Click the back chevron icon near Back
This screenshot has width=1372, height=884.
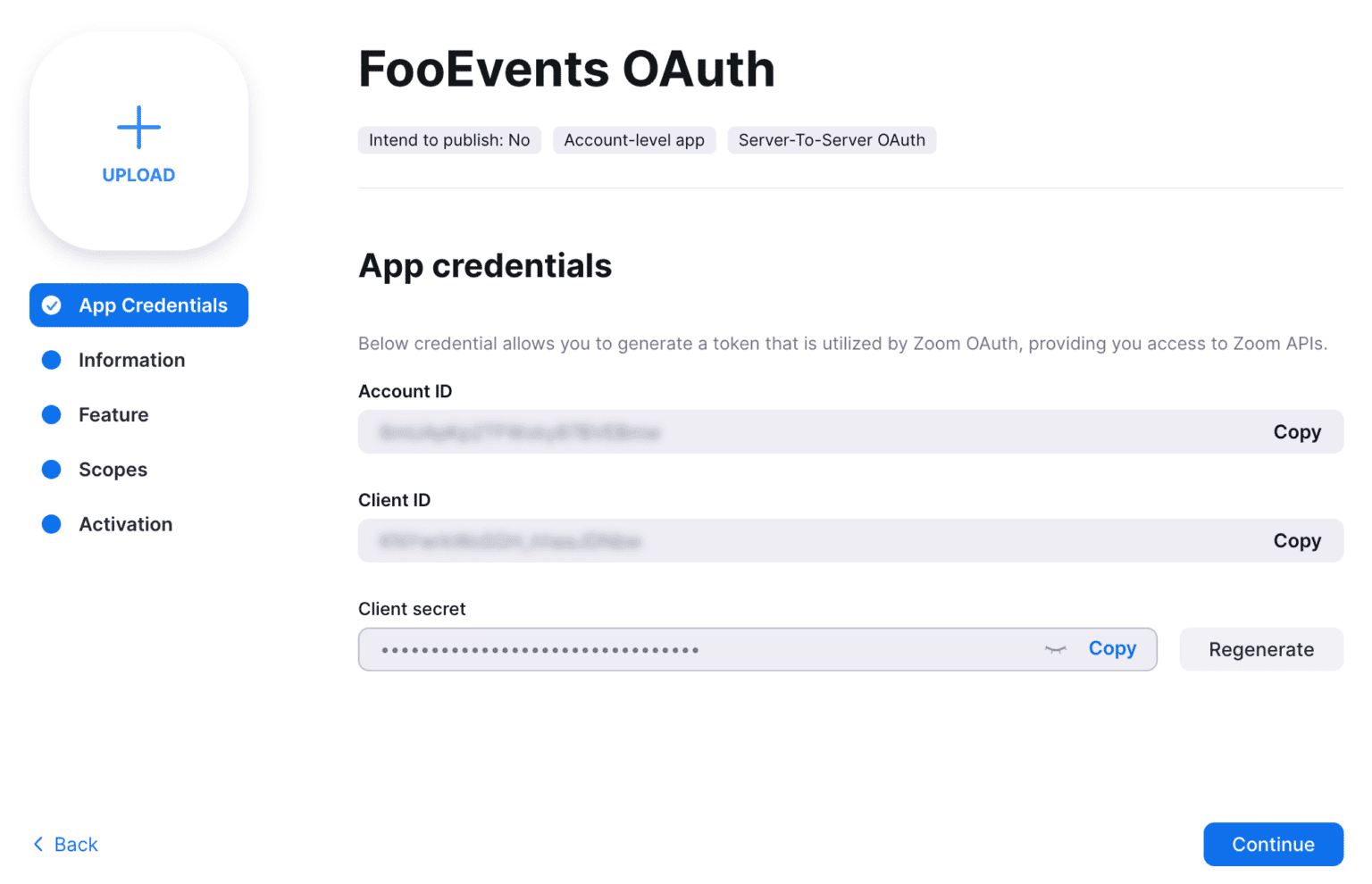click(x=38, y=844)
